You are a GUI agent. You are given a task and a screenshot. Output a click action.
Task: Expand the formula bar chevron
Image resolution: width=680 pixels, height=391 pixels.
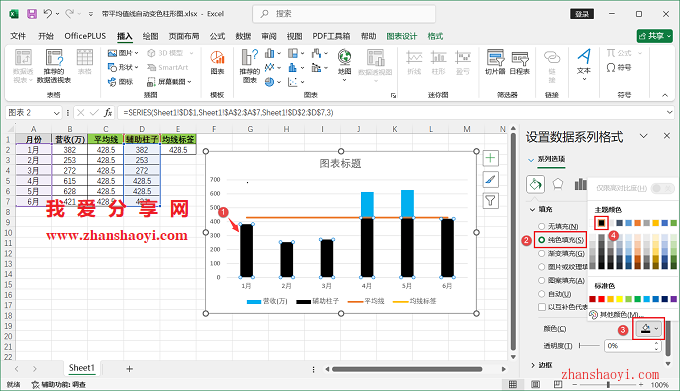pyautogui.click(x=670, y=113)
